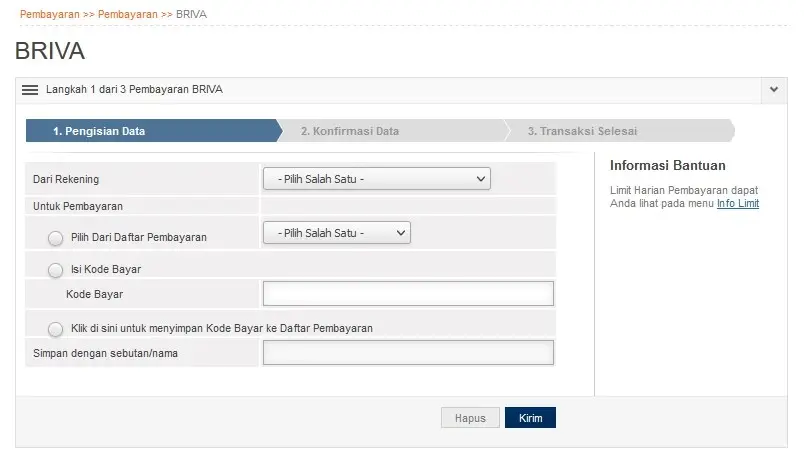
Task: Select step 3. Transaksi Selesai tab
Action: tap(619, 131)
